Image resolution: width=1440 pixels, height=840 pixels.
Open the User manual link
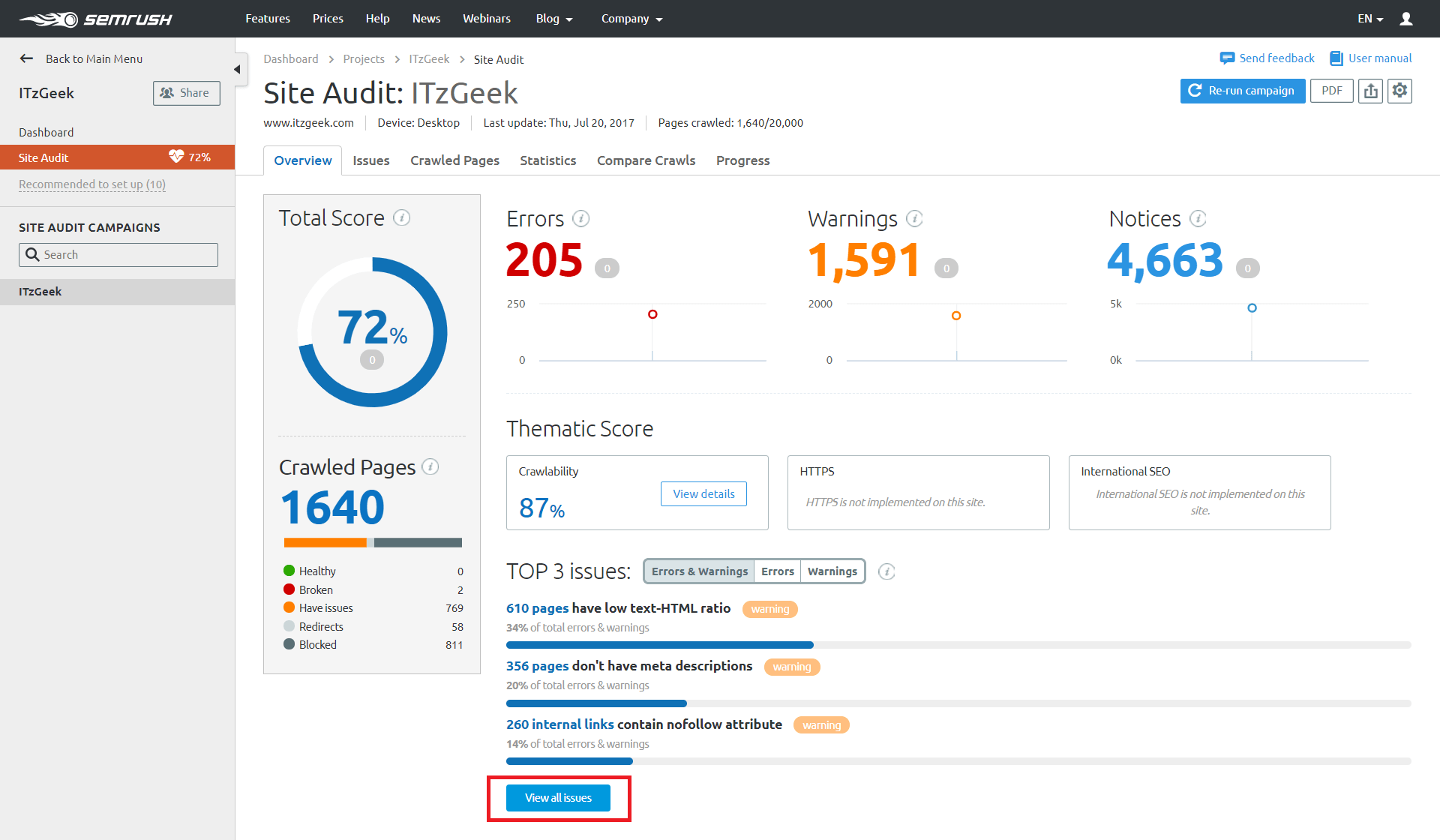[1370, 58]
